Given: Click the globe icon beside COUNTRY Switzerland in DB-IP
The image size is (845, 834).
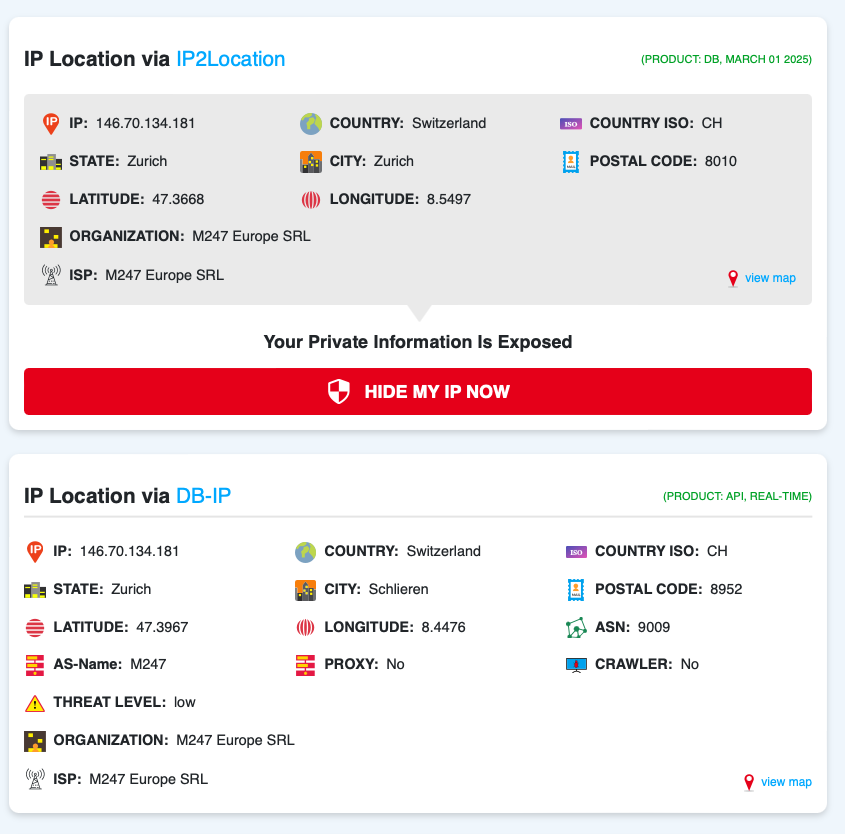Looking at the screenshot, I should click(x=306, y=551).
